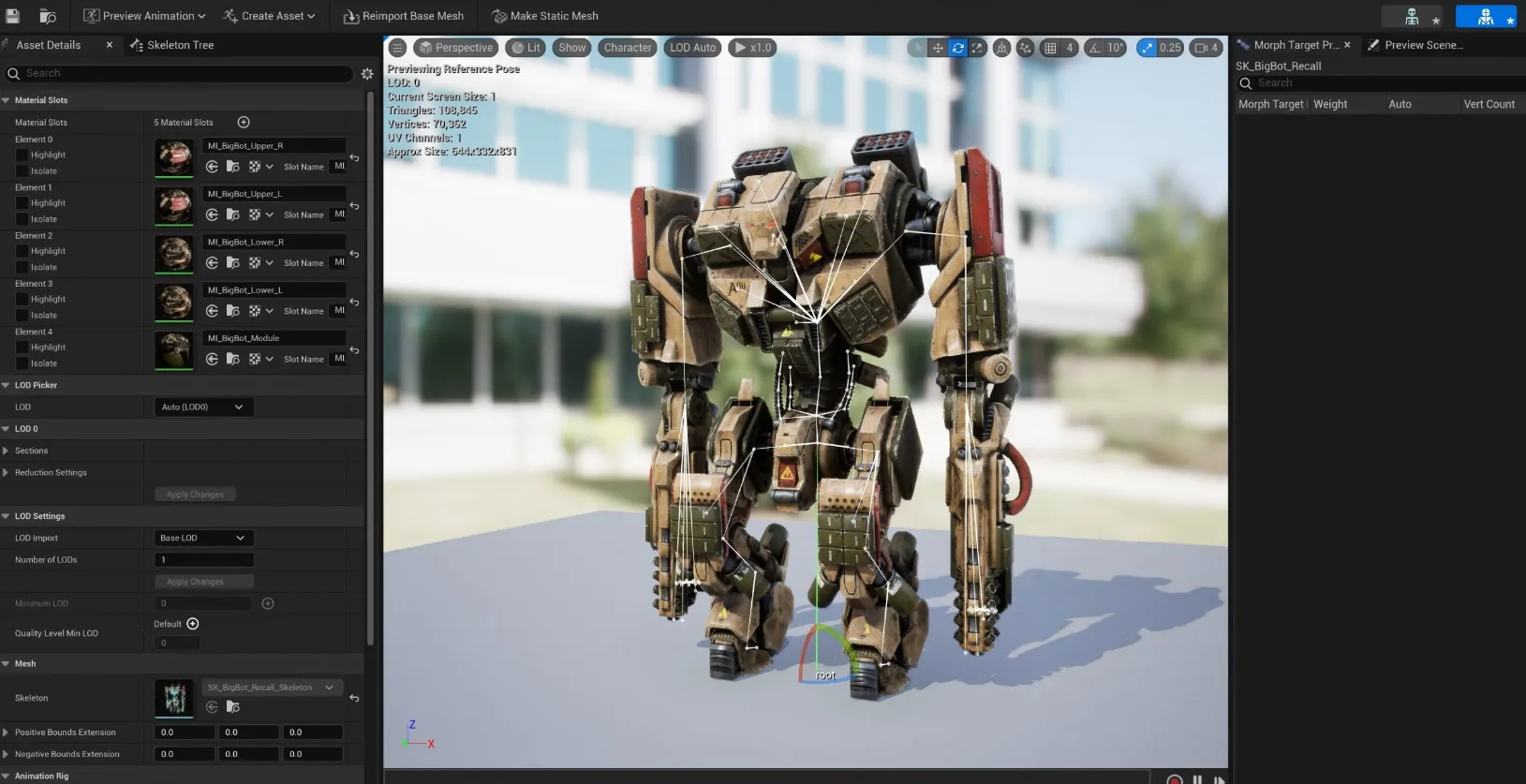The height and width of the screenshot is (784, 1526).
Task: Click Reimport Base Mesh button
Action: [404, 16]
